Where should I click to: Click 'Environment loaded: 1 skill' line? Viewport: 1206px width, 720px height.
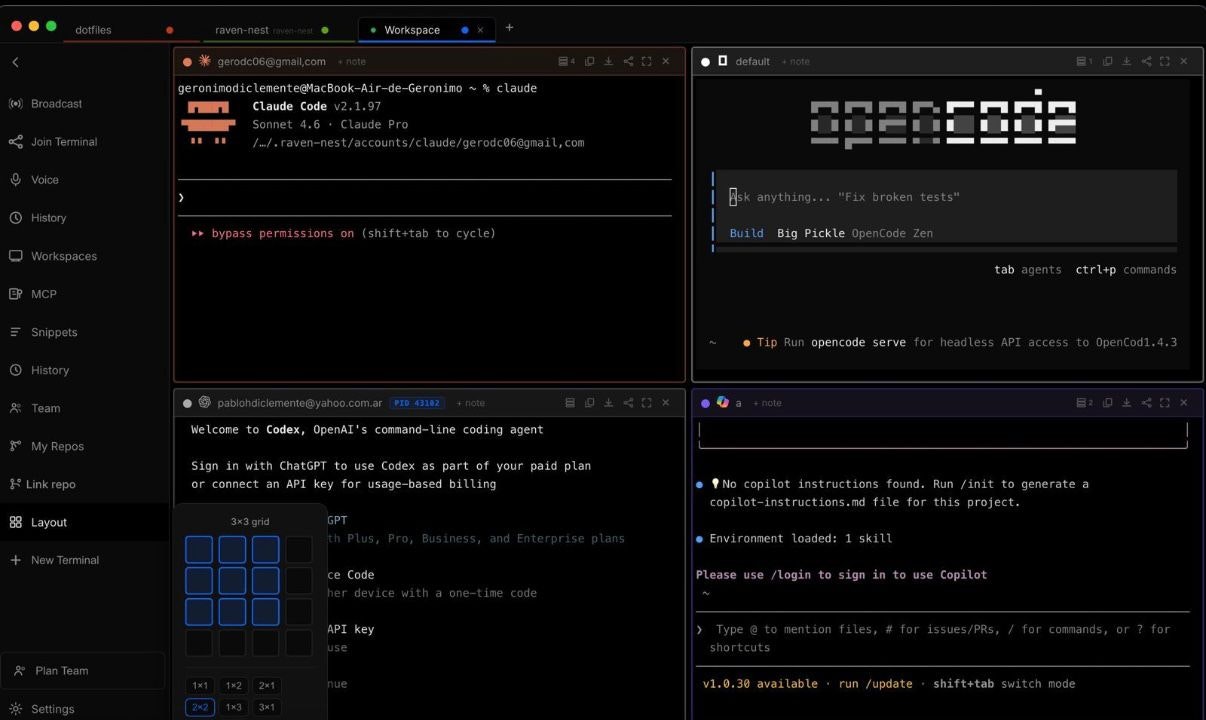pos(800,539)
